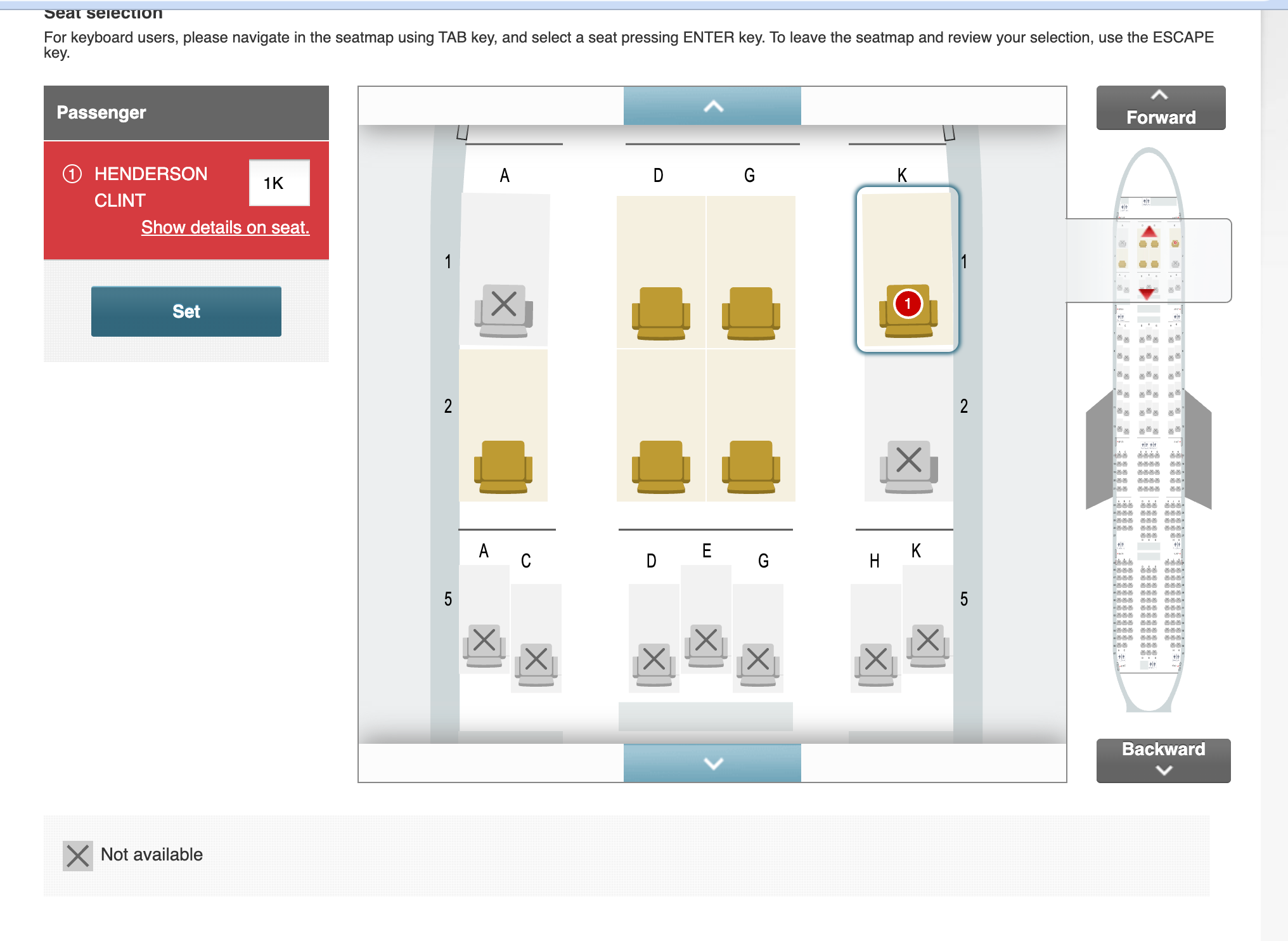Viewport: 1288px width, 941px height.
Task: Click the unavailable-seat legend icon
Action: 77,856
